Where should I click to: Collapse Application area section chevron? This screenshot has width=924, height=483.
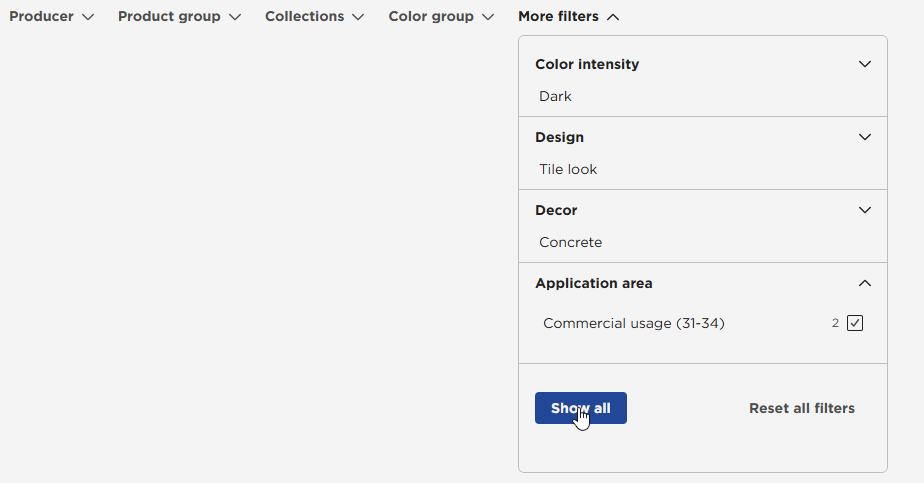(x=865, y=283)
